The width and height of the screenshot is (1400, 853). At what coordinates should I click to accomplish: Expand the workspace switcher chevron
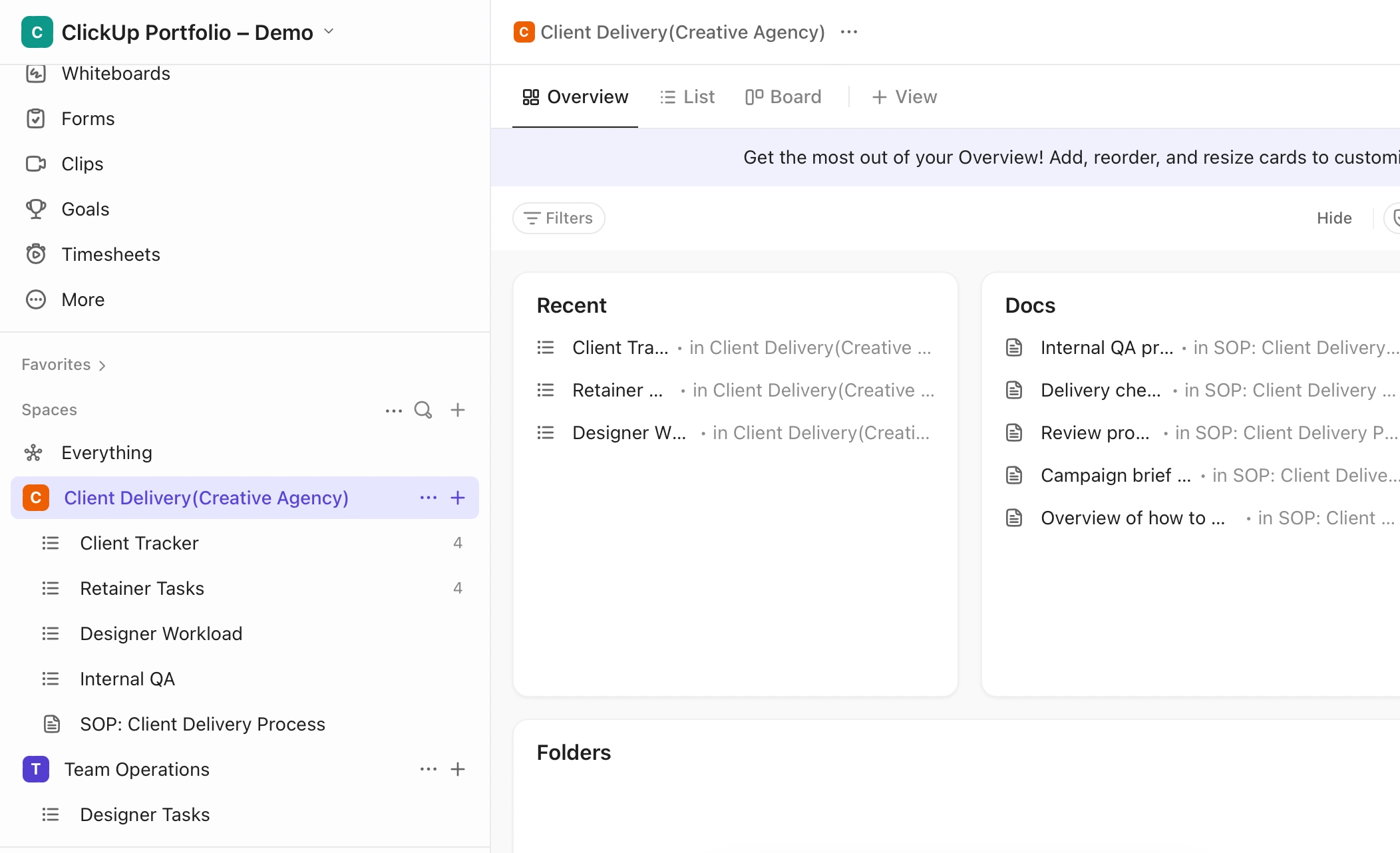click(329, 31)
